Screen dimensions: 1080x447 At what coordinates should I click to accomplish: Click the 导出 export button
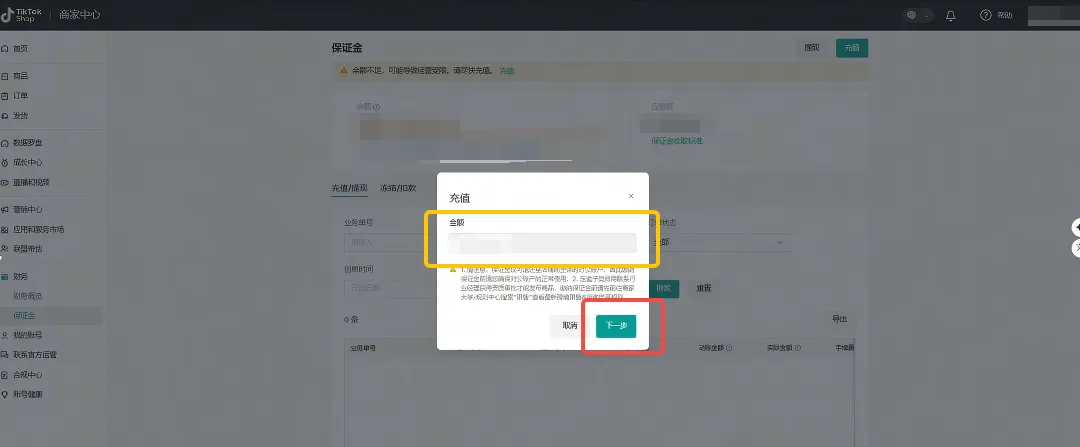coord(840,320)
